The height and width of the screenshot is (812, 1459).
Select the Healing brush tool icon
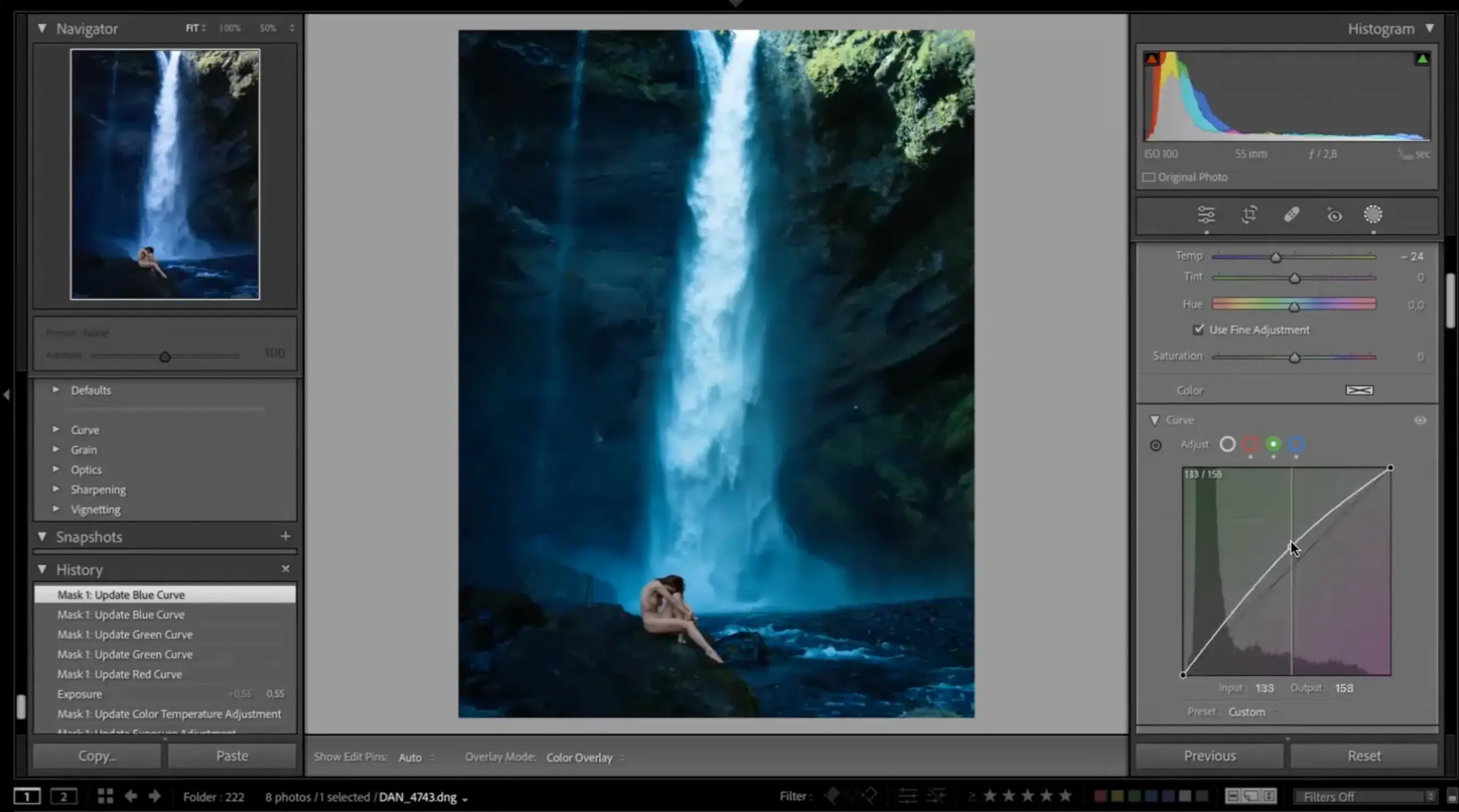[x=1291, y=215]
